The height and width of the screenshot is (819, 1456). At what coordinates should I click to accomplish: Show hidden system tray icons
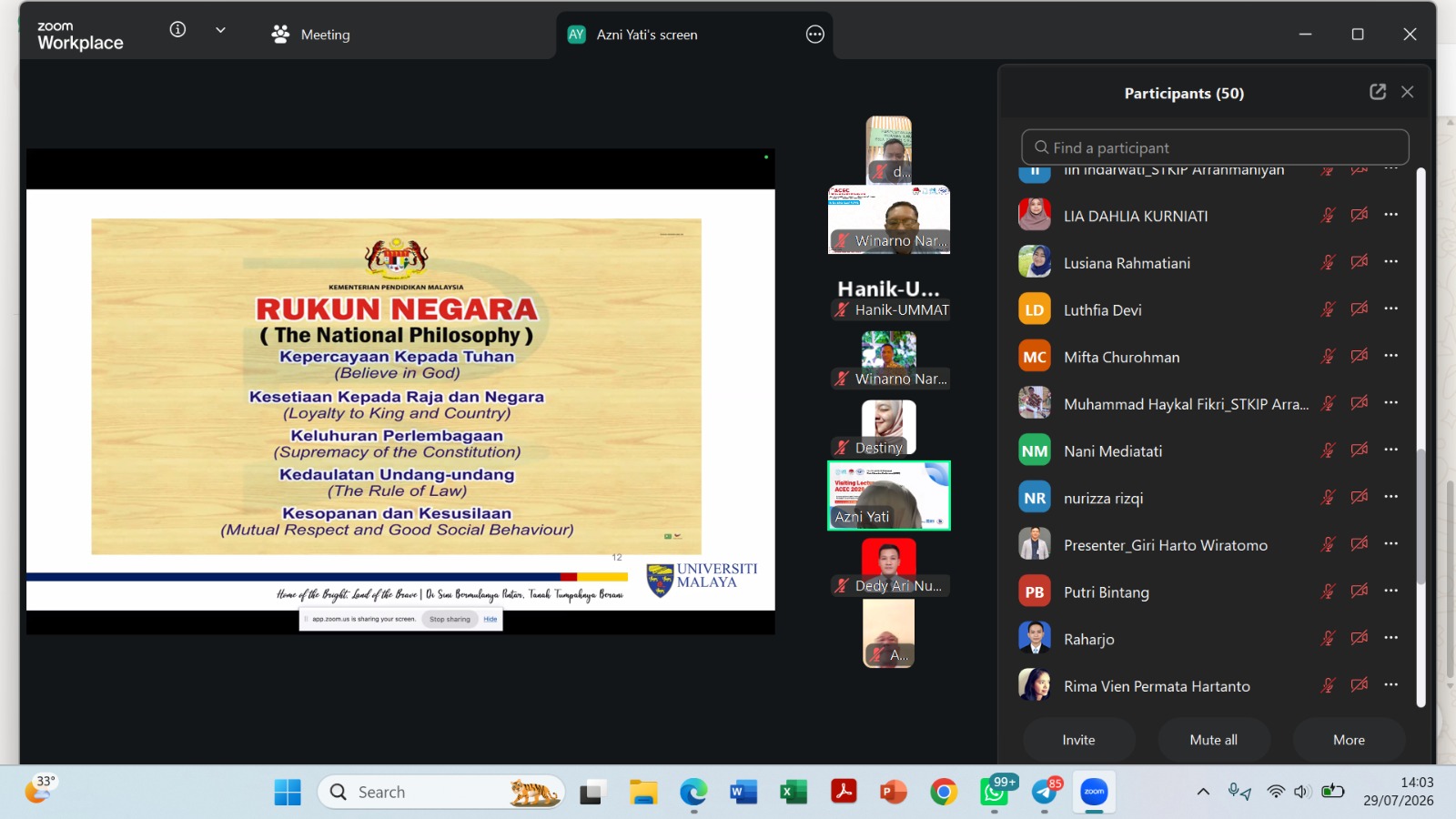[1203, 792]
